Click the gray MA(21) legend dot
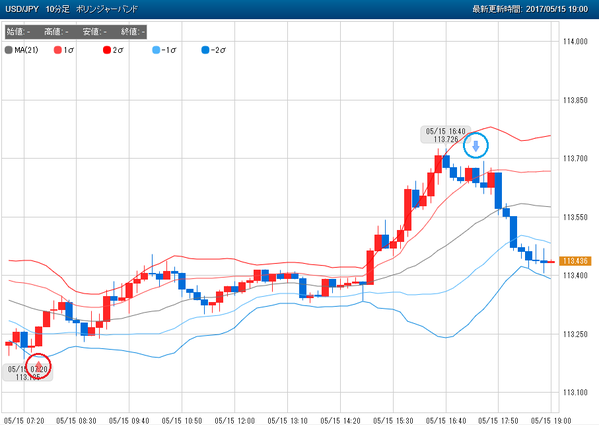The width and height of the screenshot is (599, 425). 9,50
